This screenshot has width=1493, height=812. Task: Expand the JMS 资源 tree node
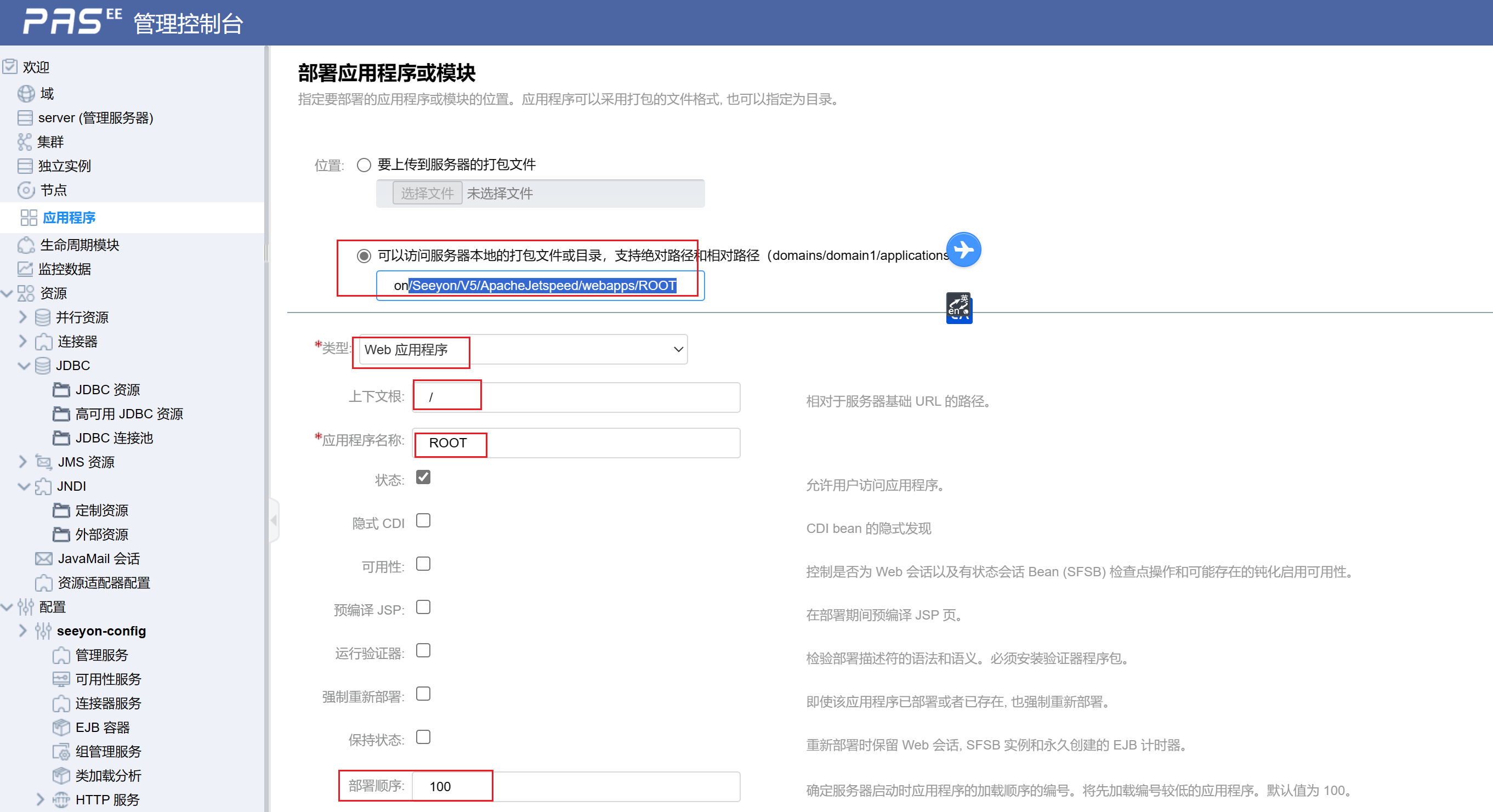22,462
